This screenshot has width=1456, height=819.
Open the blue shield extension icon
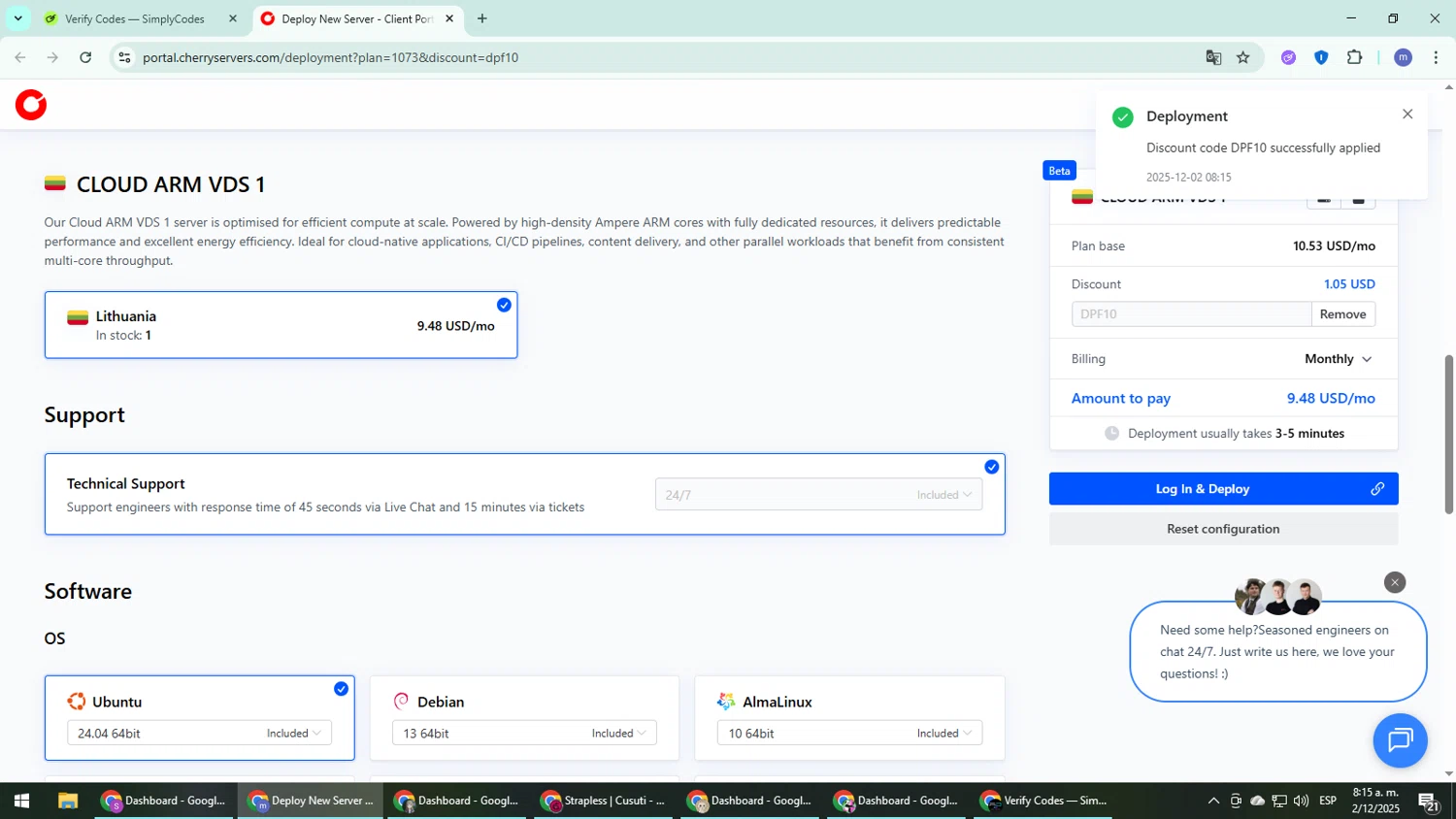[x=1321, y=57]
